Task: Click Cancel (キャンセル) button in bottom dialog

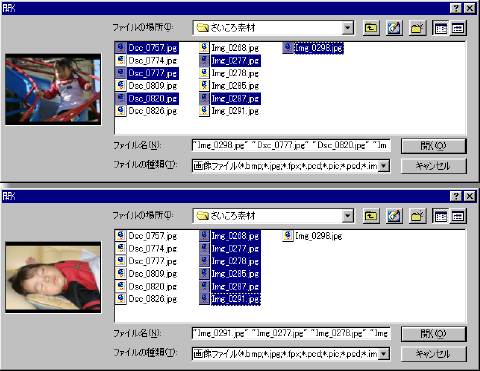Action: pos(433,354)
